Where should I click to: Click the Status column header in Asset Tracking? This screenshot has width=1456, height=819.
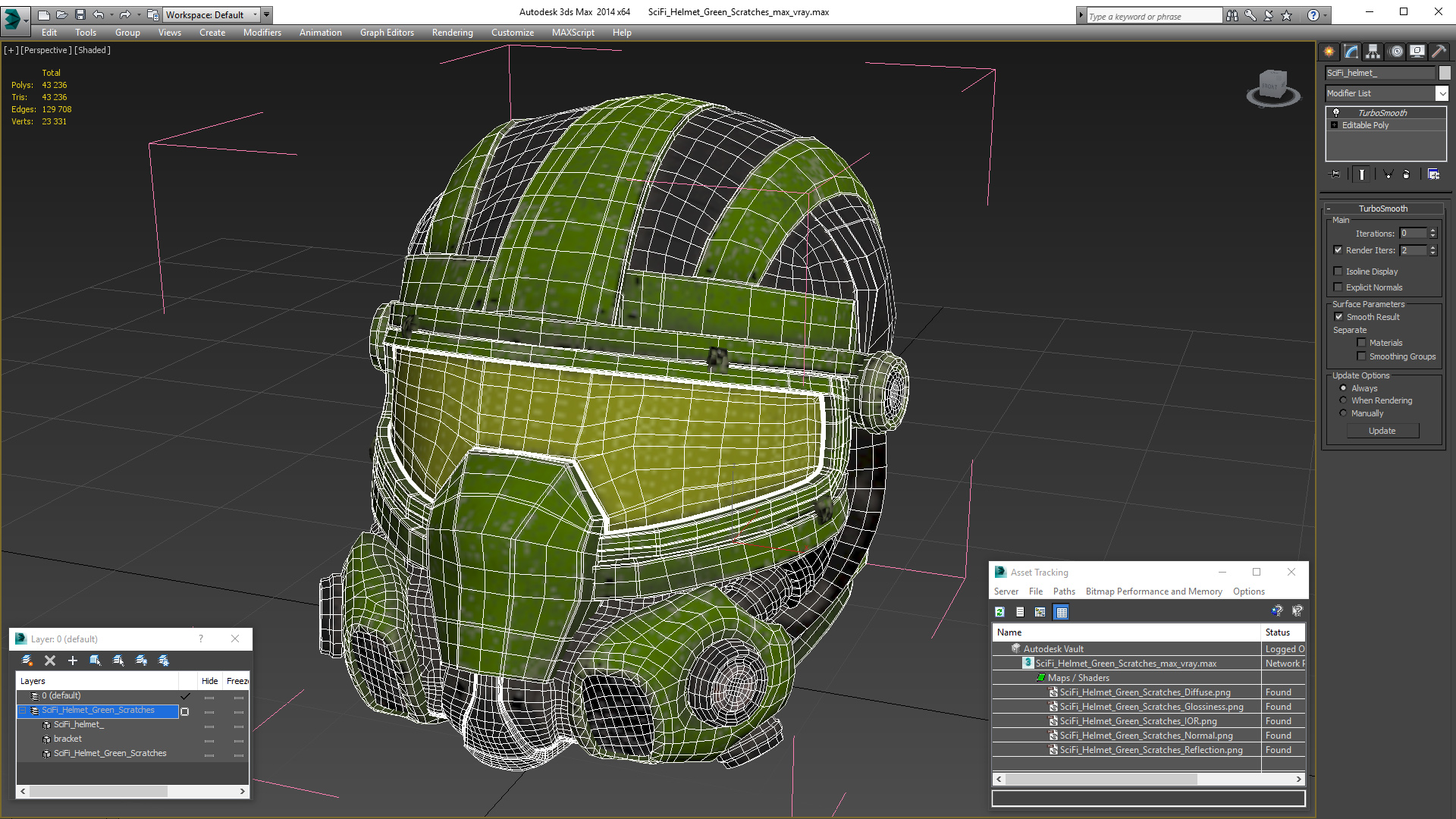tap(1282, 632)
